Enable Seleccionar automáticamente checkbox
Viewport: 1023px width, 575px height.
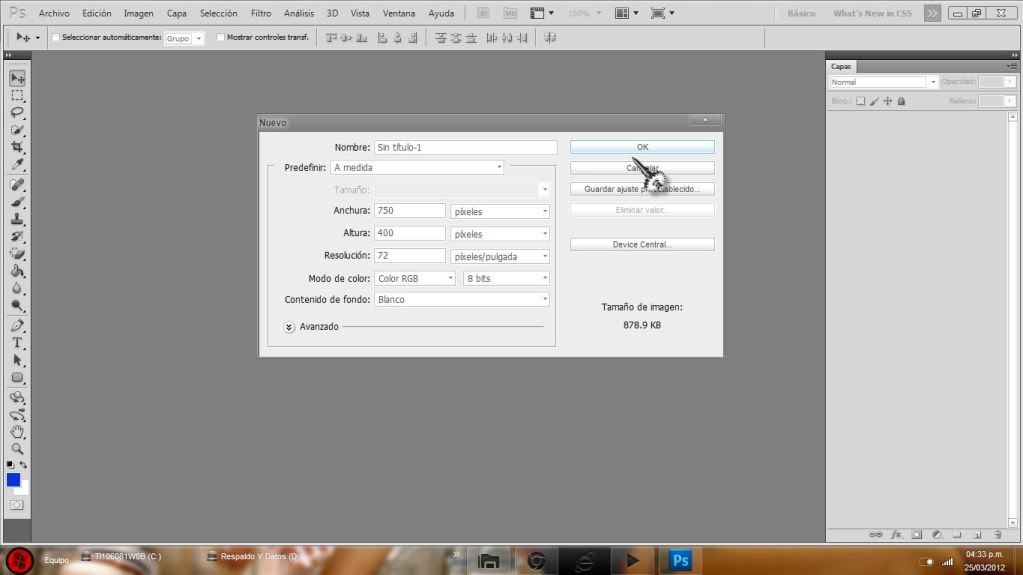tap(55, 37)
